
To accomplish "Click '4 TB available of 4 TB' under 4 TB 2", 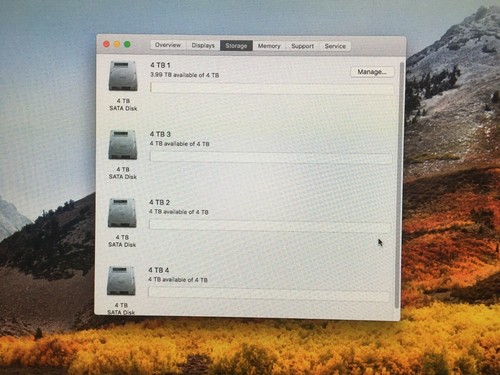I will [x=179, y=212].
